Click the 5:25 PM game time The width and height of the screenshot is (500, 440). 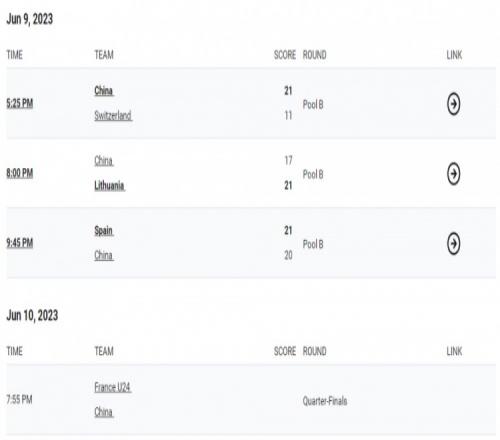20,103
